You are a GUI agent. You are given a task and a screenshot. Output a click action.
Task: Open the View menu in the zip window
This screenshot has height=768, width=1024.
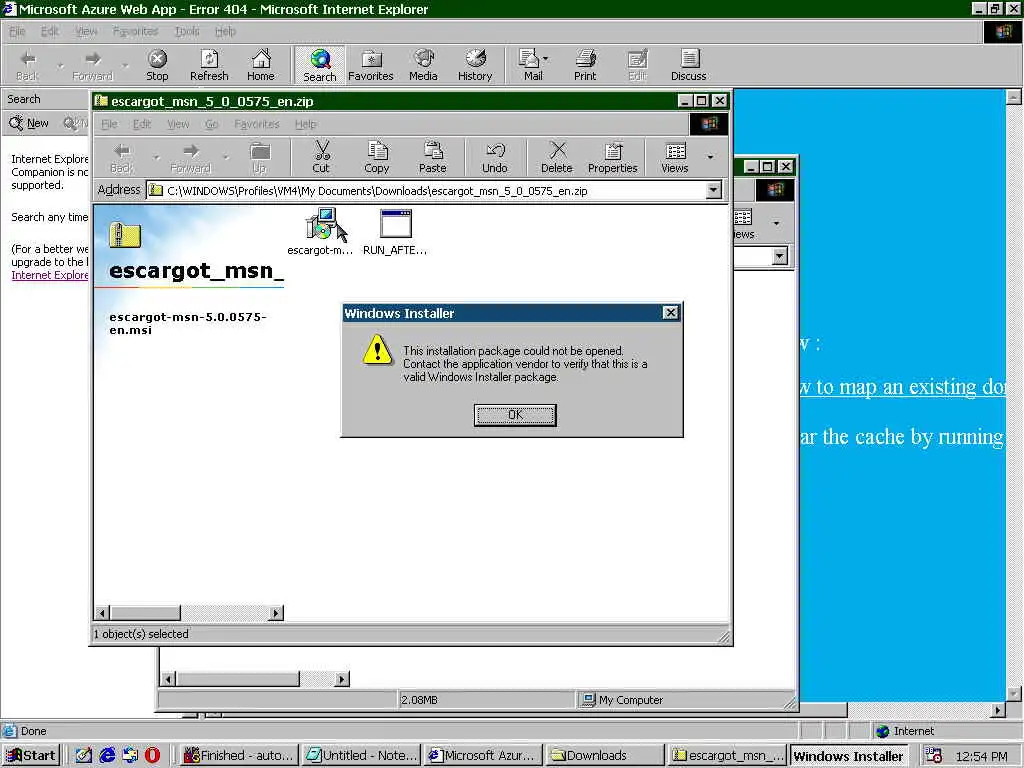click(x=178, y=124)
